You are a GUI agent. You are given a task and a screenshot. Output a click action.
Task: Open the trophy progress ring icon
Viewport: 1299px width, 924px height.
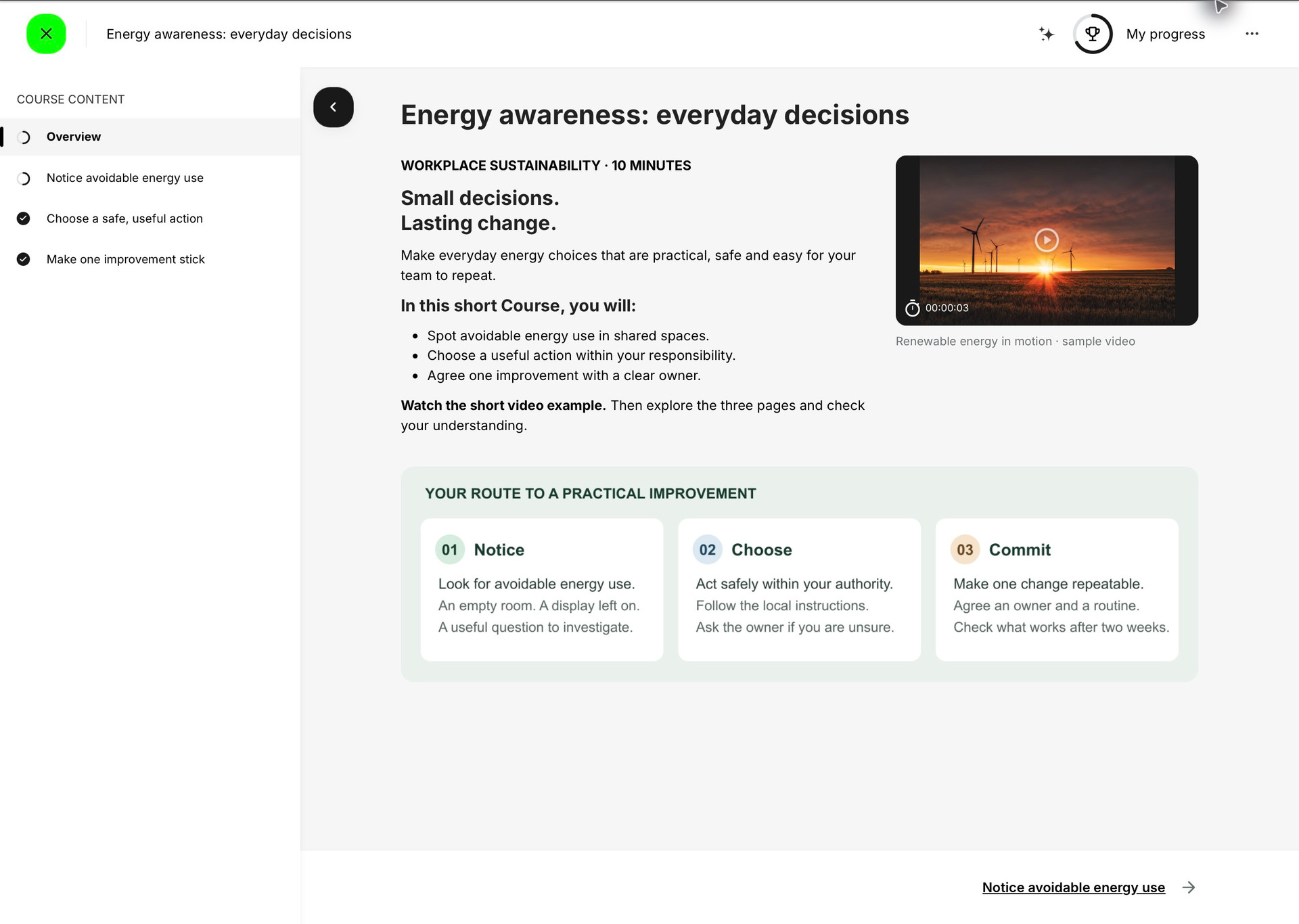[1093, 34]
